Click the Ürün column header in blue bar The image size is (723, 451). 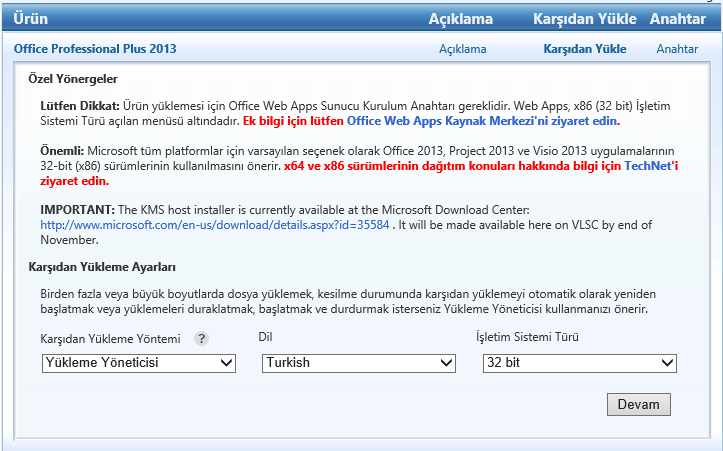[x=32, y=18]
